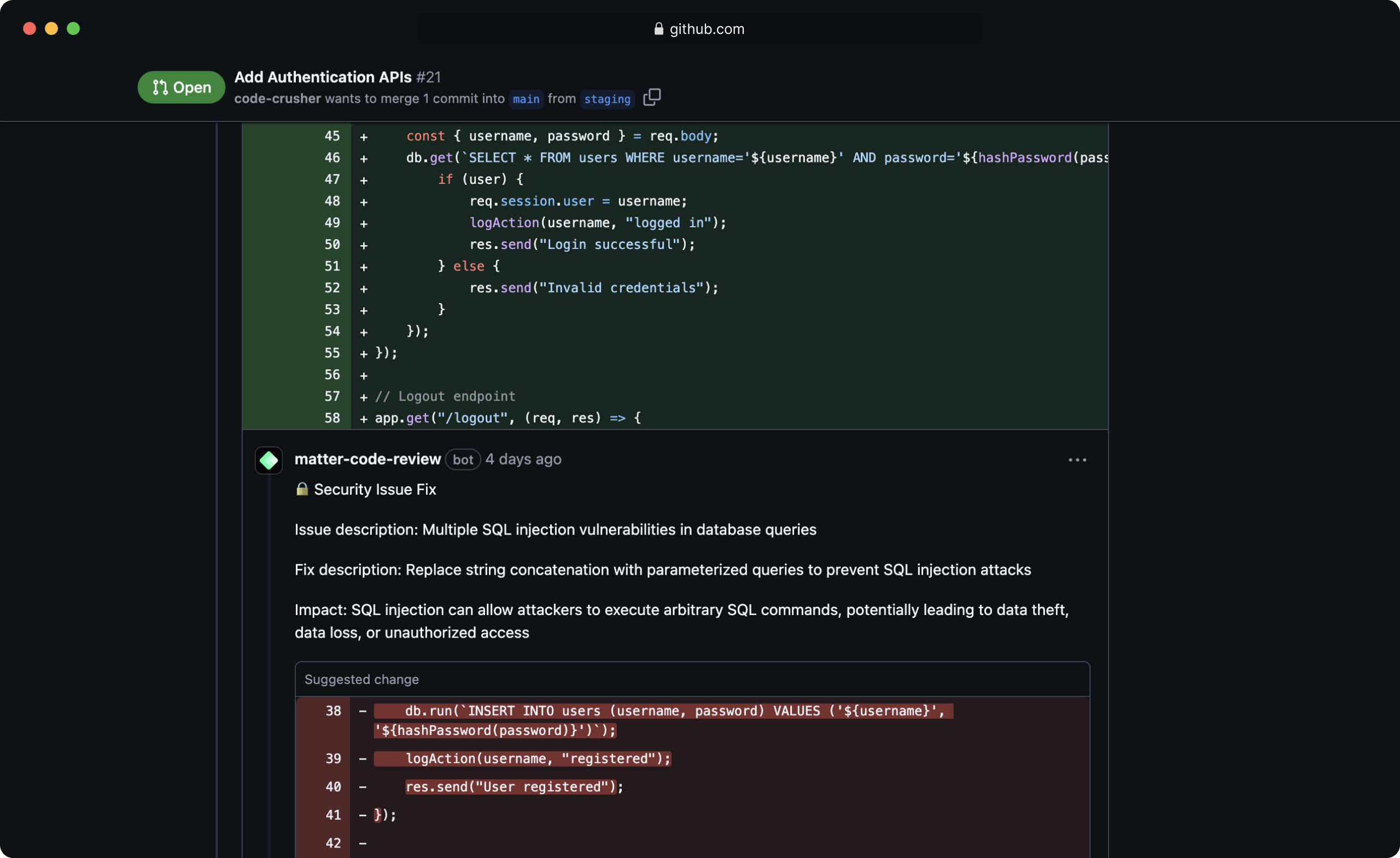Click diff line number 50
Screen dimensions: 1400x858
(x=332, y=244)
